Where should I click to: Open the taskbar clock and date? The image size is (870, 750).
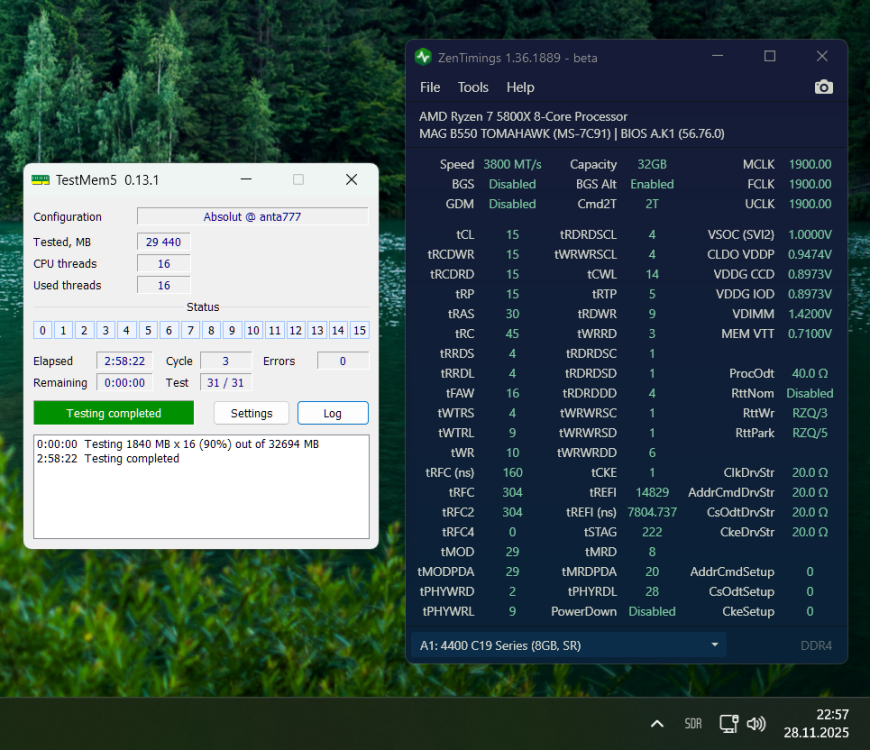(x=817, y=724)
